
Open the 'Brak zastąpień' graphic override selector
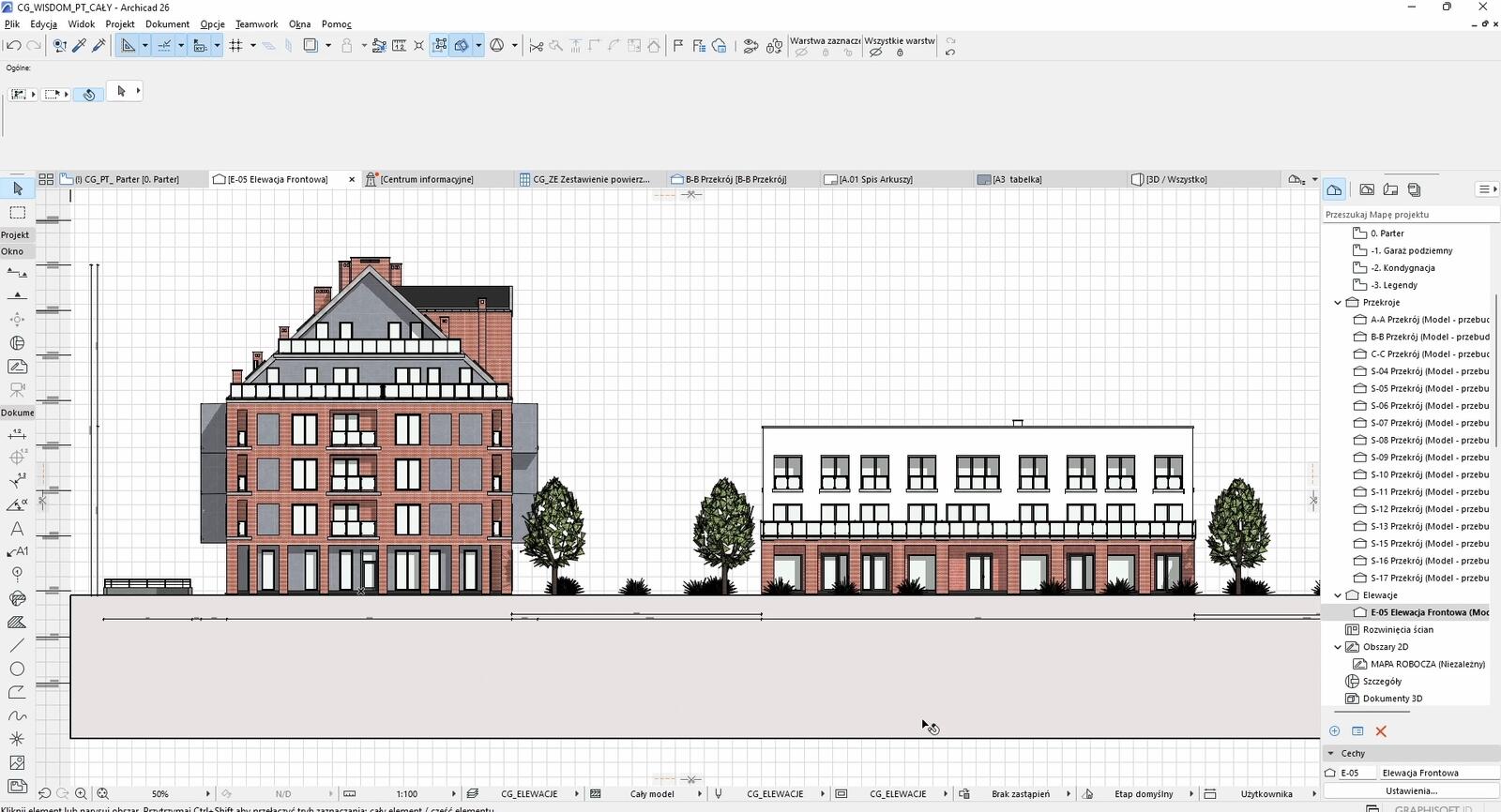(1020, 794)
